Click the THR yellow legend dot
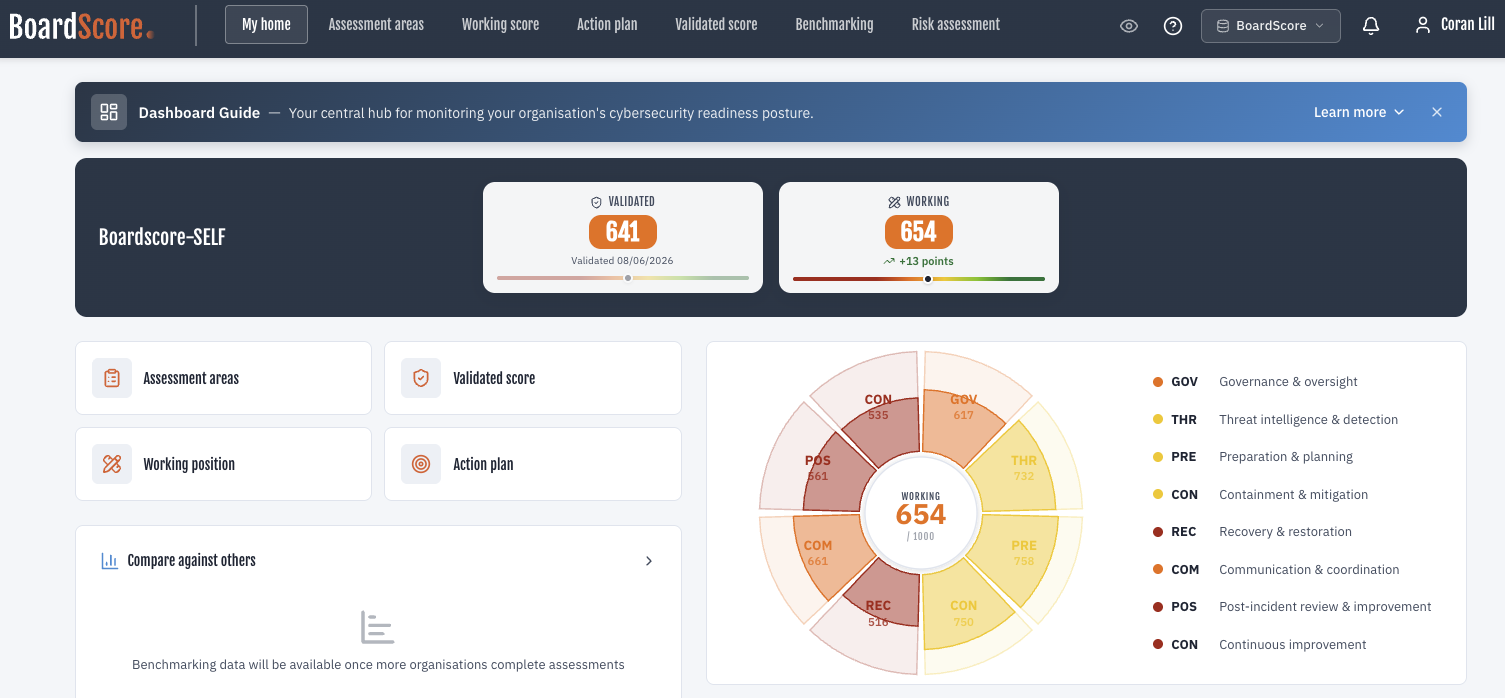The image size is (1505, 698). coord(1158,420)
